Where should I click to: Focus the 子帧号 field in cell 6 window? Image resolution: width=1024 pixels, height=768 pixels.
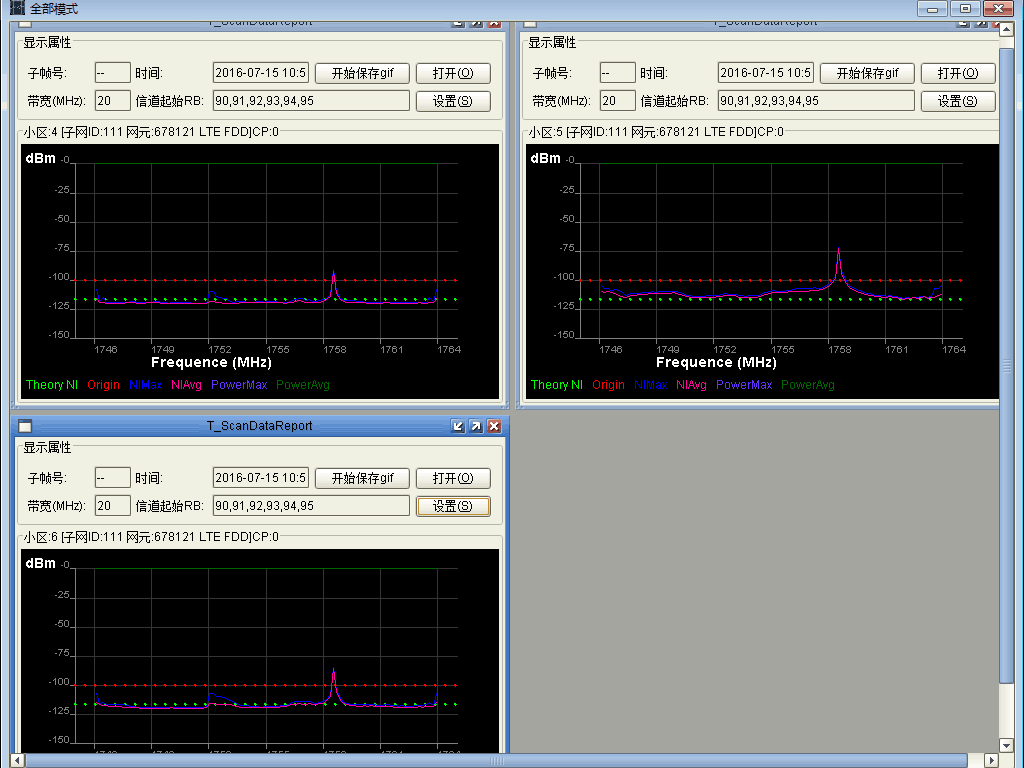tap(112, 477)
